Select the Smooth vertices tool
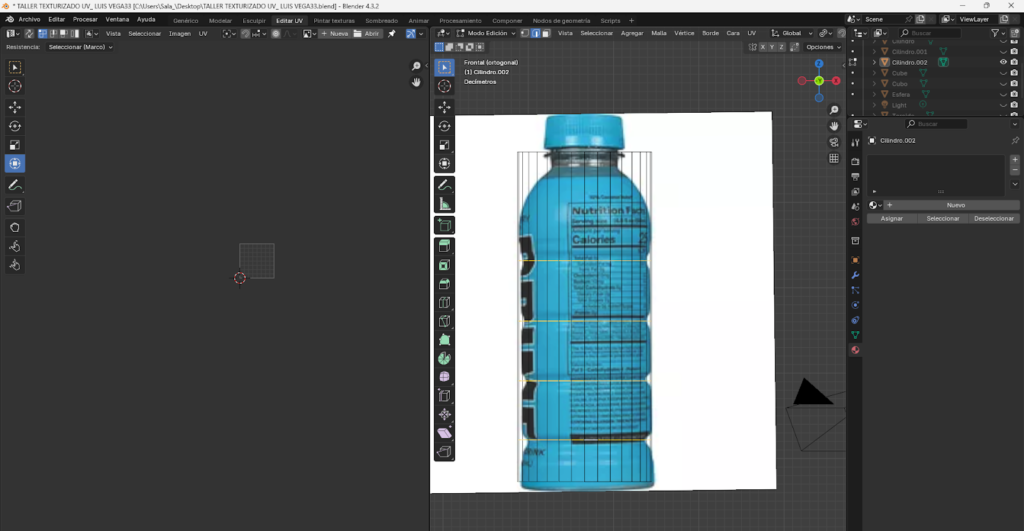The image size is (1024, 531). [444, 377]
